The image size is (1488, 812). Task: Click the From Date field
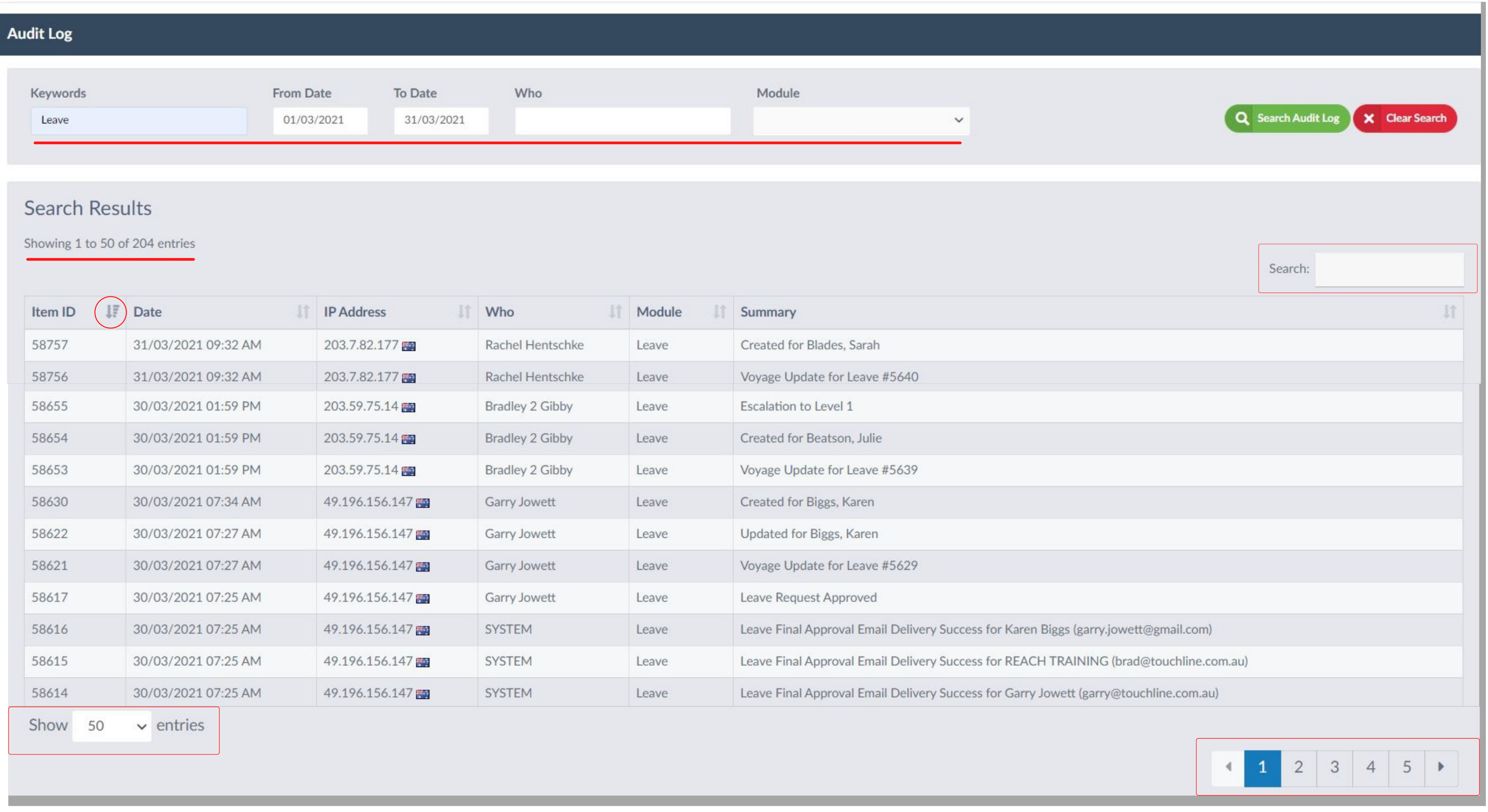pyautogui.click(x=320, y=120)
